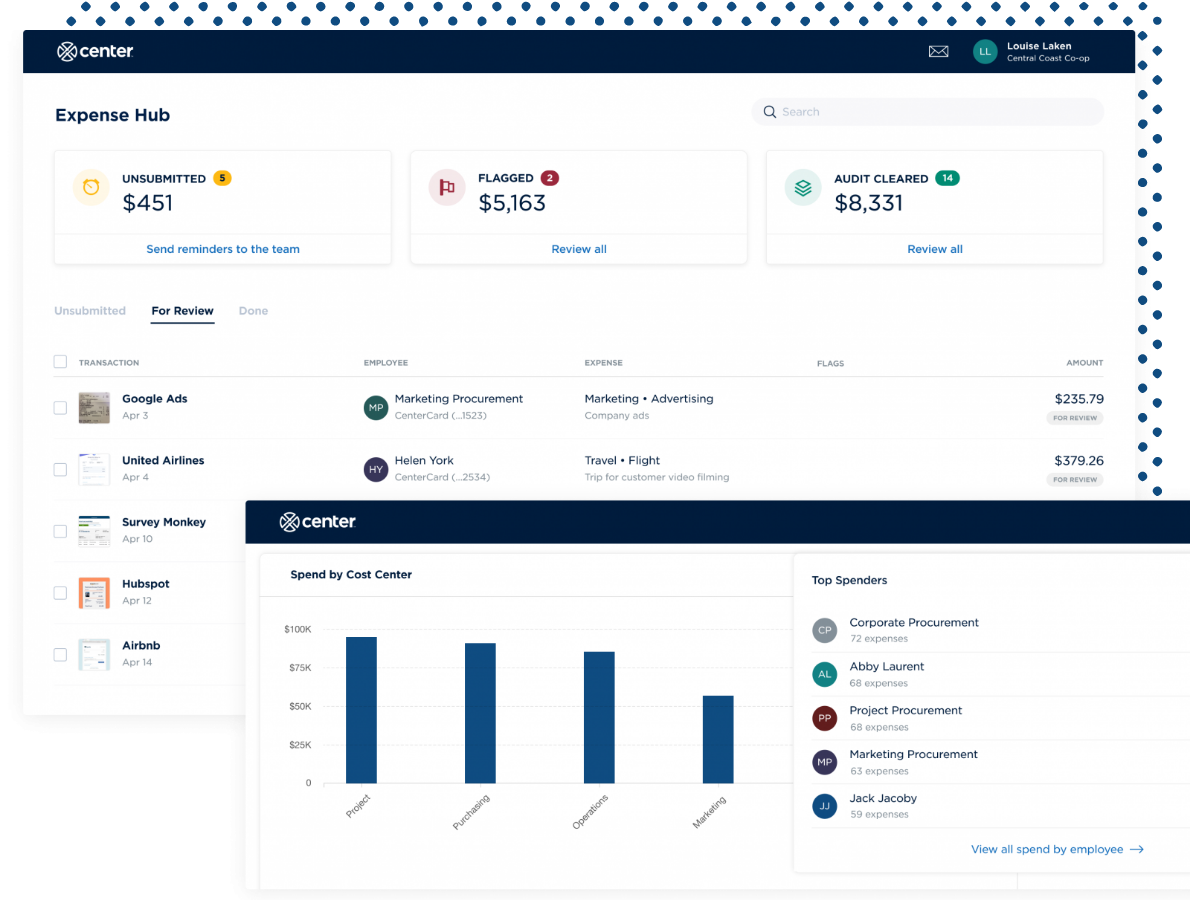1190x900 pixels.
Task: Check the Survey Monkey transaction checkbox
Action: (60, 531)
